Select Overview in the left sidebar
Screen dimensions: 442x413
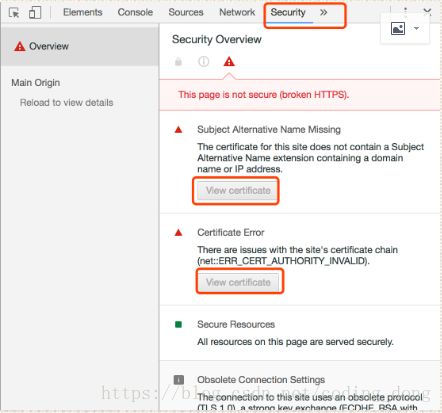click(79, 46)
